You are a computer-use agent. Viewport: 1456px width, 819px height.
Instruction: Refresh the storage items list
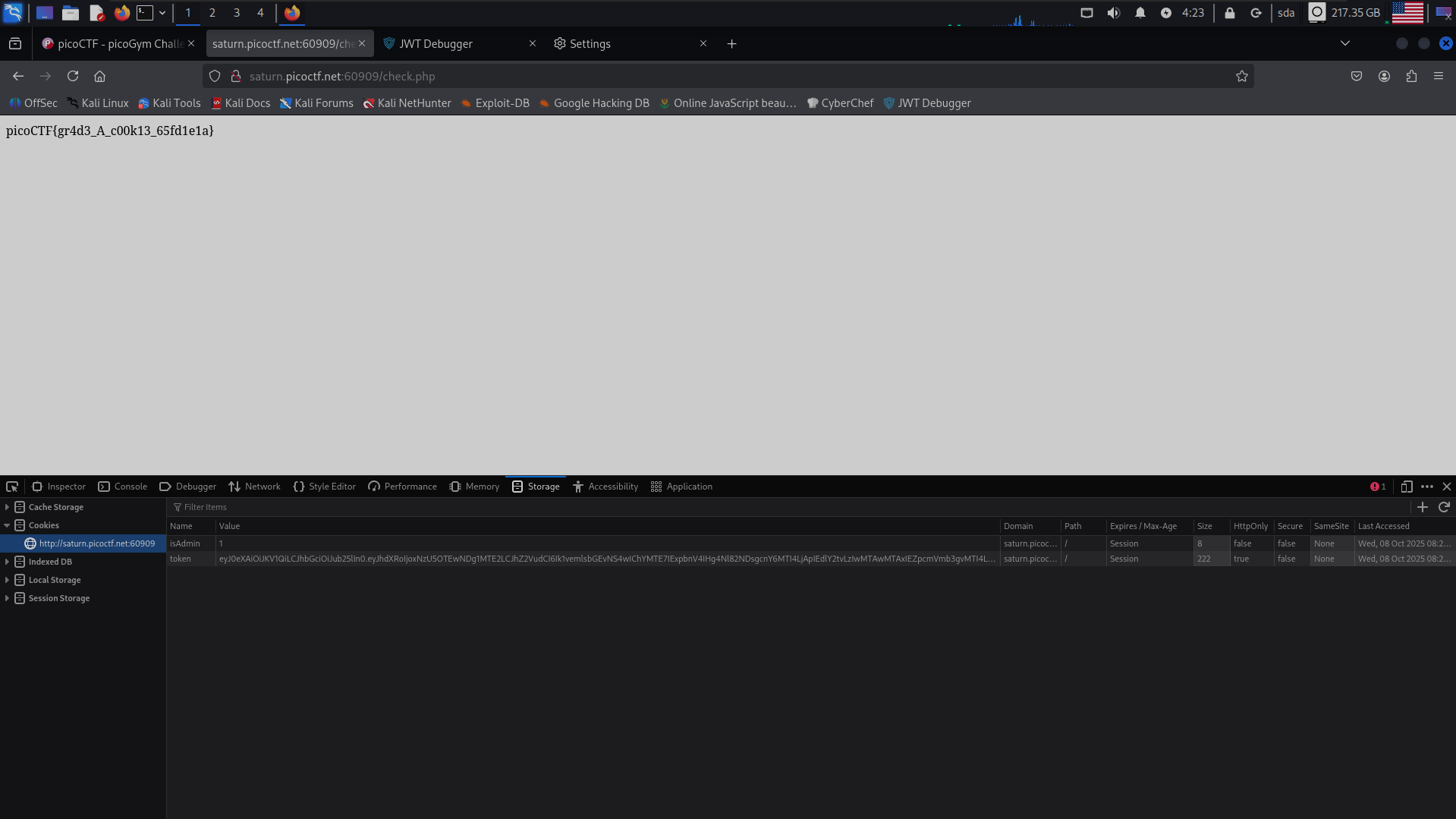click(x=1444, y=507)
